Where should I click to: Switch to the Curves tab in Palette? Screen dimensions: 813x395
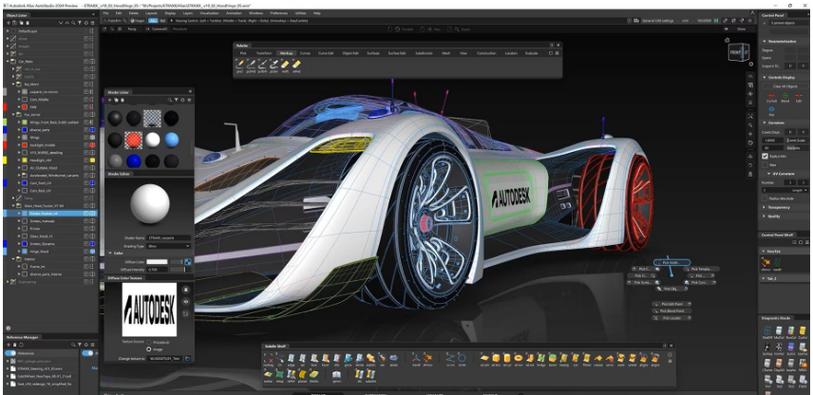(305, 53)
